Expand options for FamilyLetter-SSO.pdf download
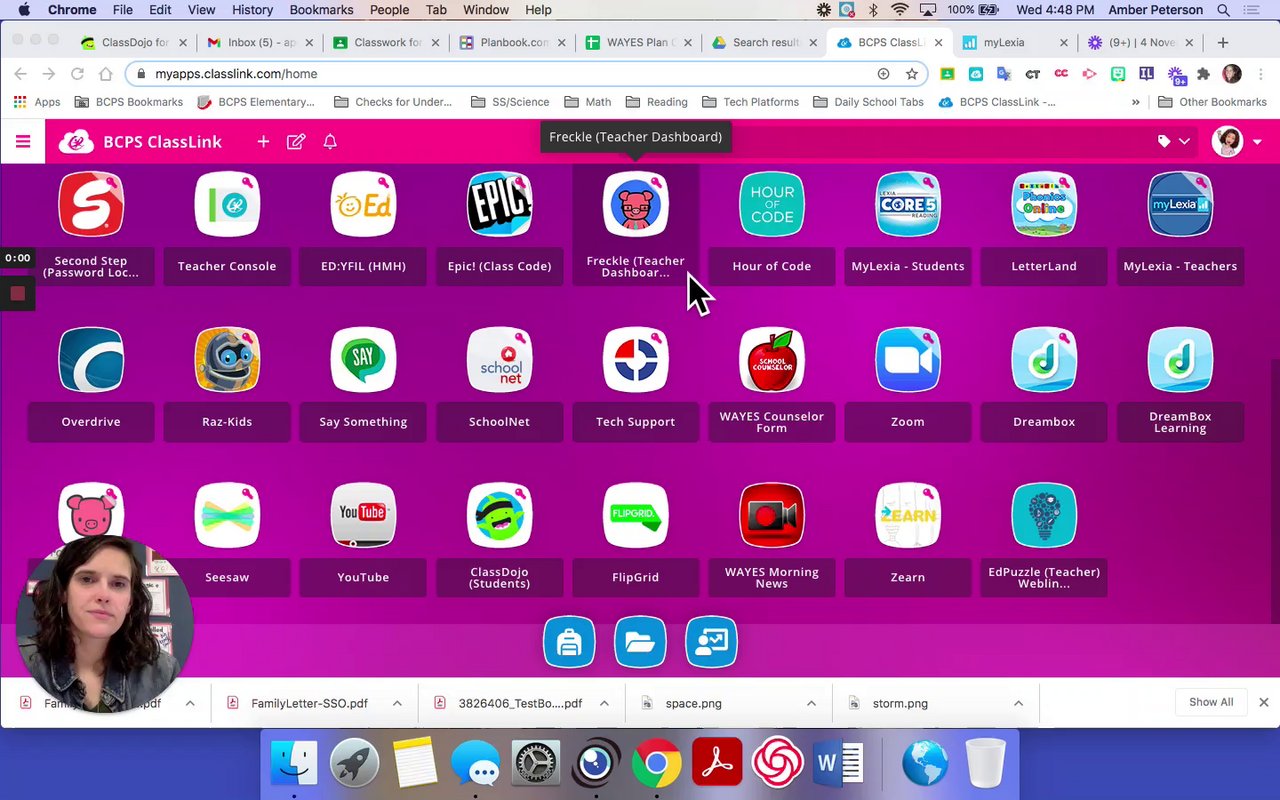Viewport: 1280px width, 800px height. pyautogui.click(x=397, y=703)
